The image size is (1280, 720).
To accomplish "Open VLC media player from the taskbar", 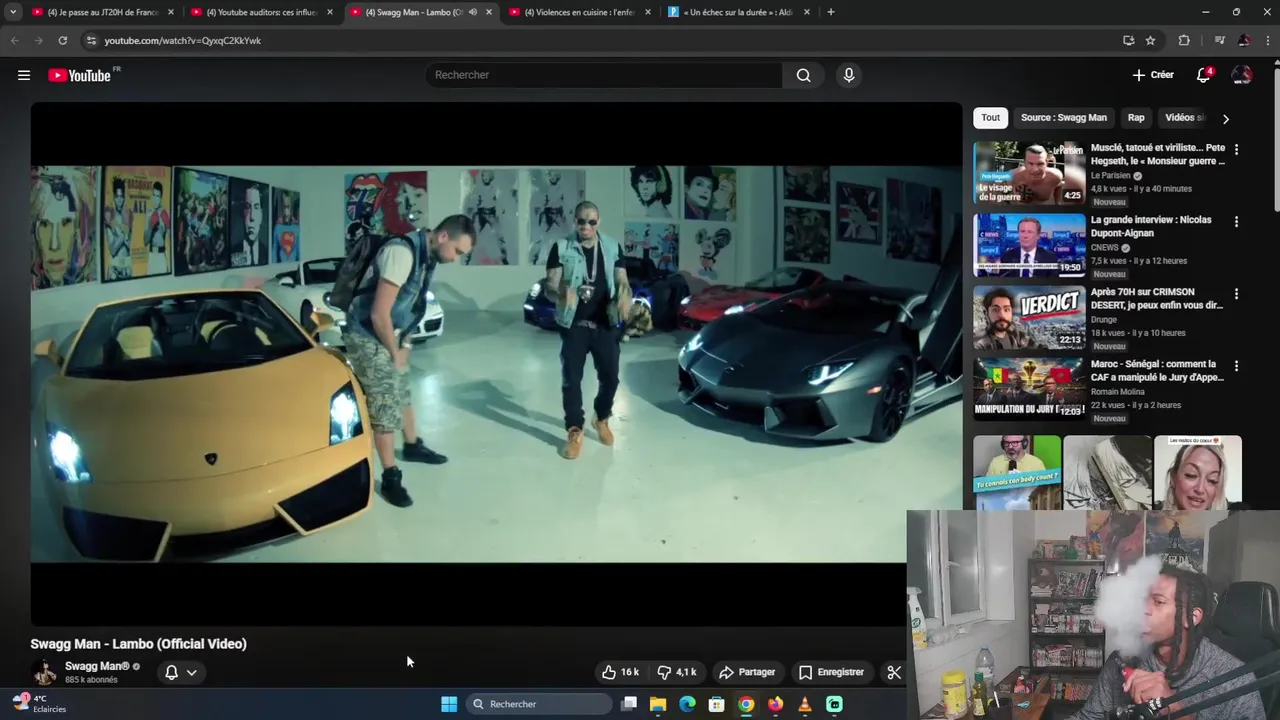I will click(x=805, y=704).
